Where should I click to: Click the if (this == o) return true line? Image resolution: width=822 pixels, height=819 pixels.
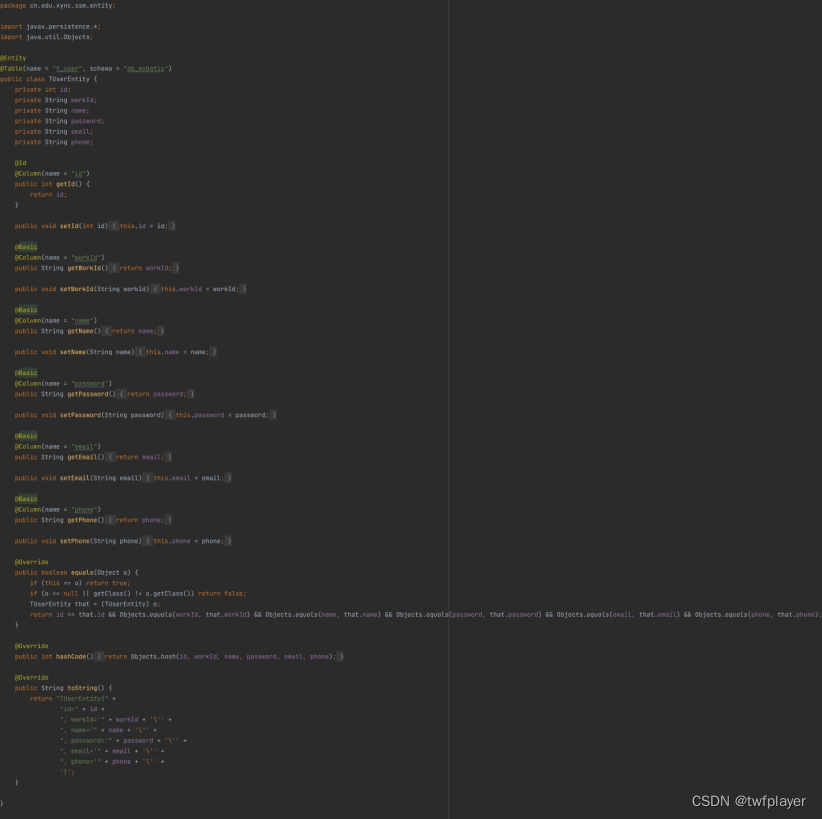pyautogui.click(x=80, y=583)
